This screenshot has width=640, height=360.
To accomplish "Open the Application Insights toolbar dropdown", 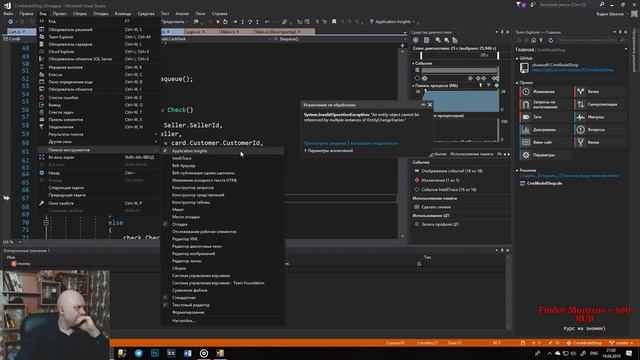I will coord(414,22).
